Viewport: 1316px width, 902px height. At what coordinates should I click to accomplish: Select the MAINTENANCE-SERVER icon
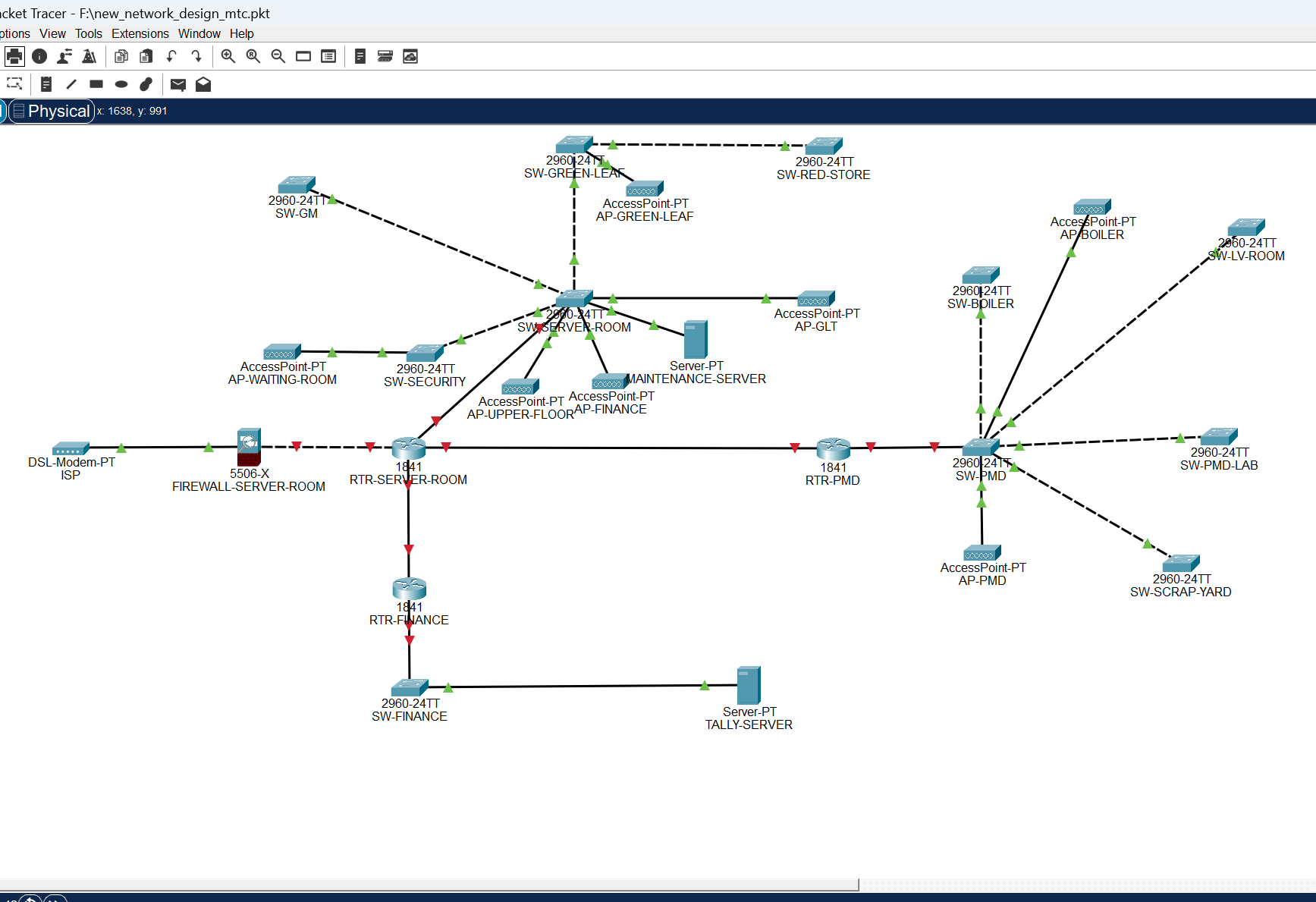pos(696,339)
